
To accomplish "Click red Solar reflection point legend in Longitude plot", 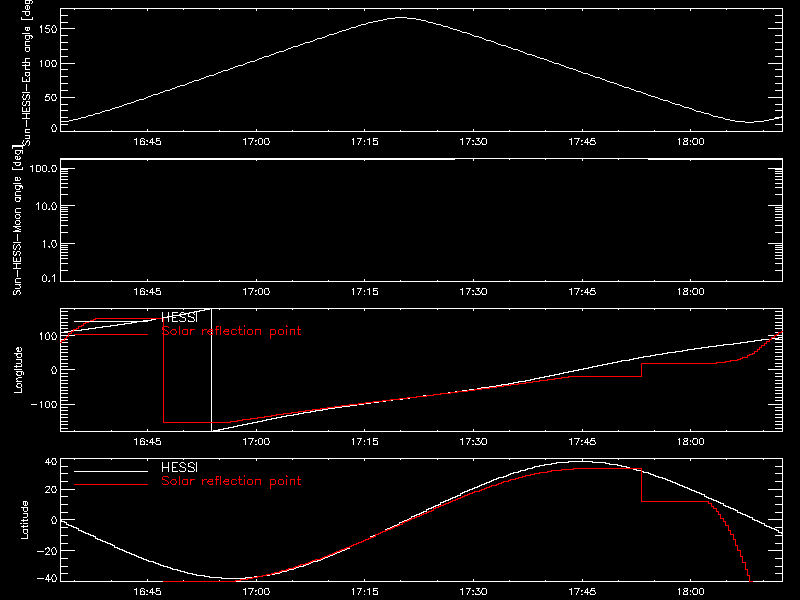I will point(231,331).
